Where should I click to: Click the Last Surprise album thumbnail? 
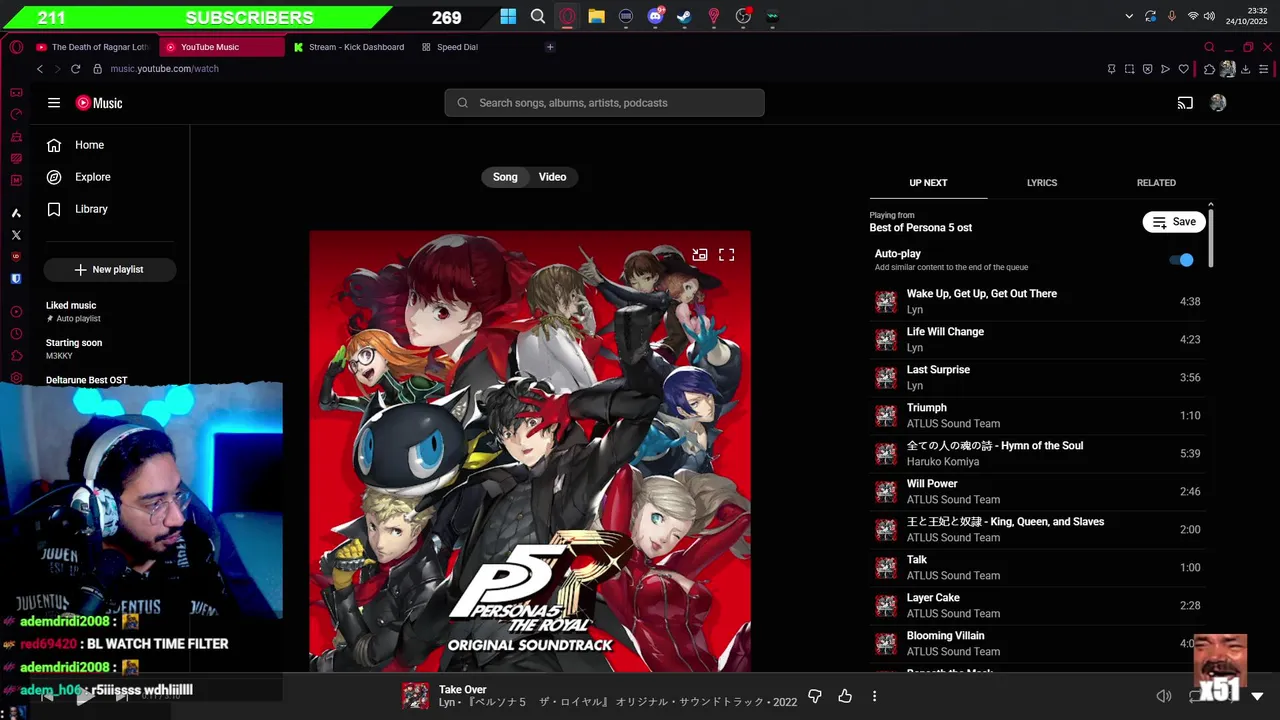(886, 378)
